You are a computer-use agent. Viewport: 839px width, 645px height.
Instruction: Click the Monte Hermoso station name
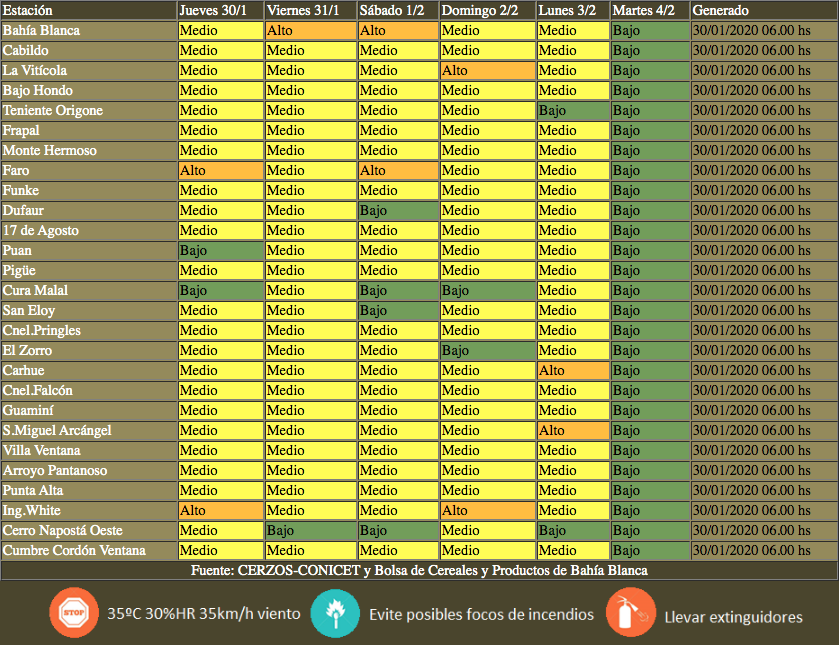pyautogui.click(x=50, y=150)
